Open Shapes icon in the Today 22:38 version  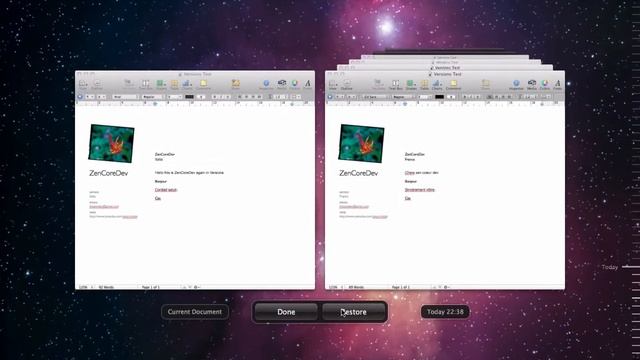[x=411, y=84]
